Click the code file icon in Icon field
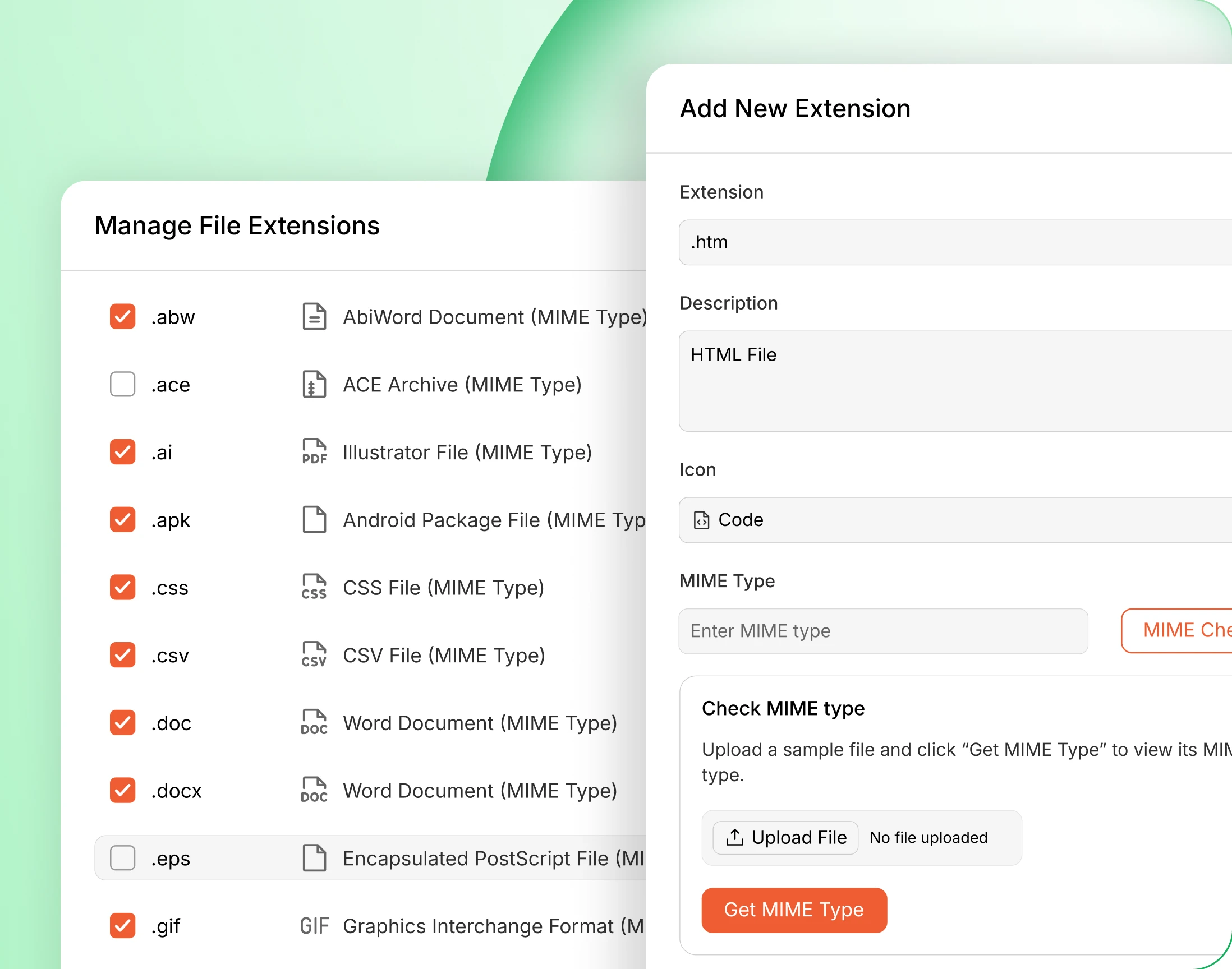1232x969 pixels. pyautogui.click(x=701, y=520)
